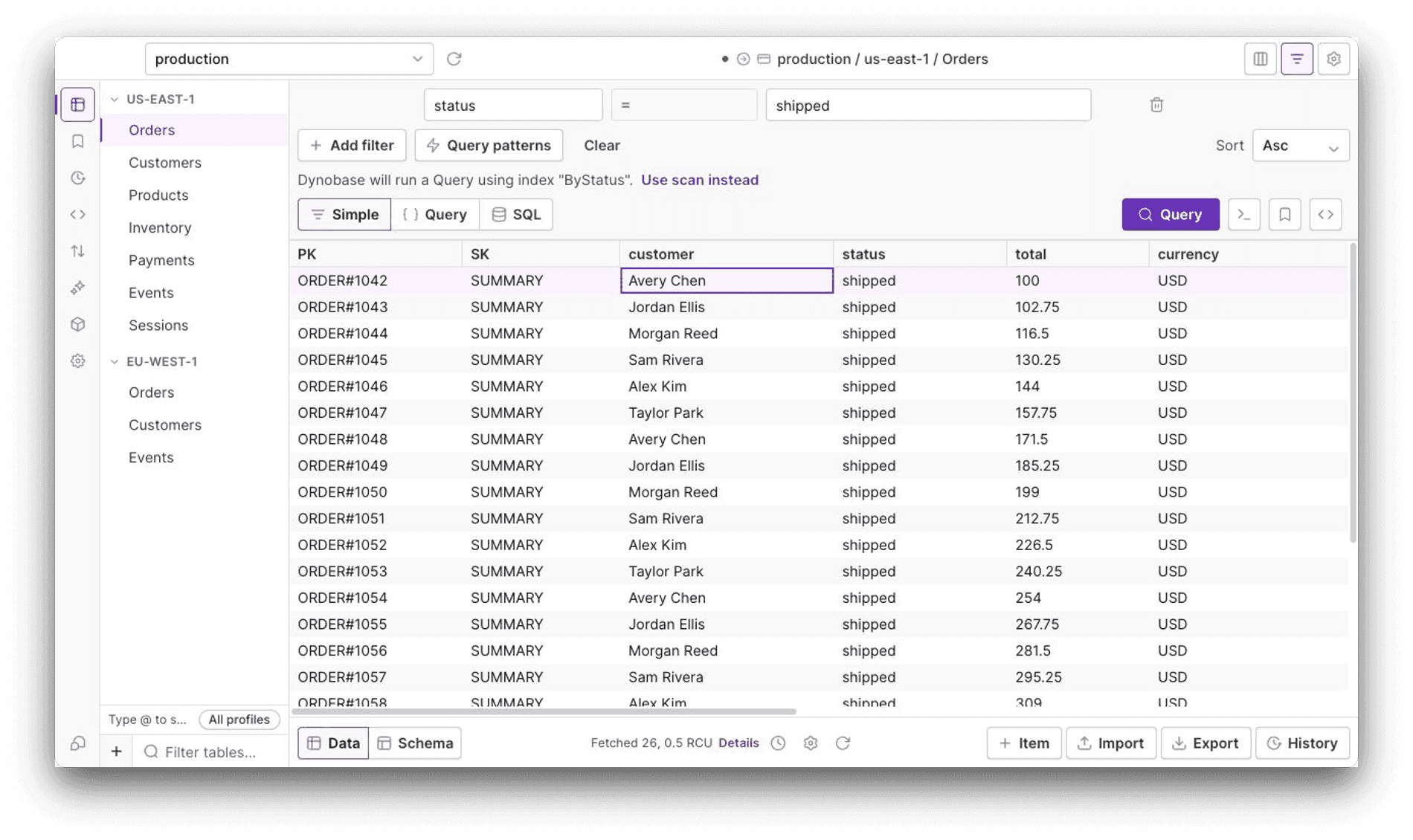Select the Inventory table
This screenshot has width=1413, height=840.
tap(160, 227)
